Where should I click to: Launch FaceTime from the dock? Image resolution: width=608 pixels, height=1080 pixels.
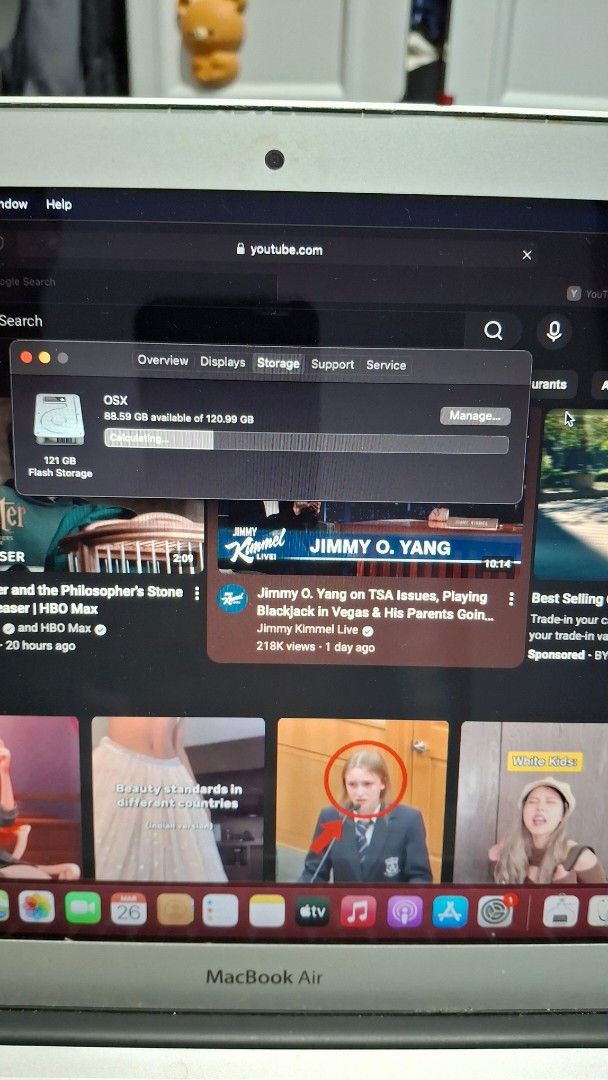point(83,908)
